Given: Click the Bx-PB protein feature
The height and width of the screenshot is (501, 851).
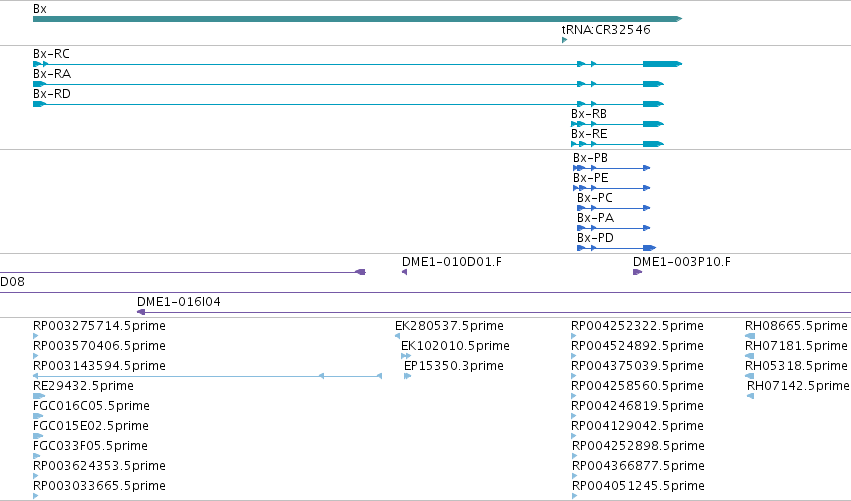Looking at the screenshot, I should click(x=612, y=168).
